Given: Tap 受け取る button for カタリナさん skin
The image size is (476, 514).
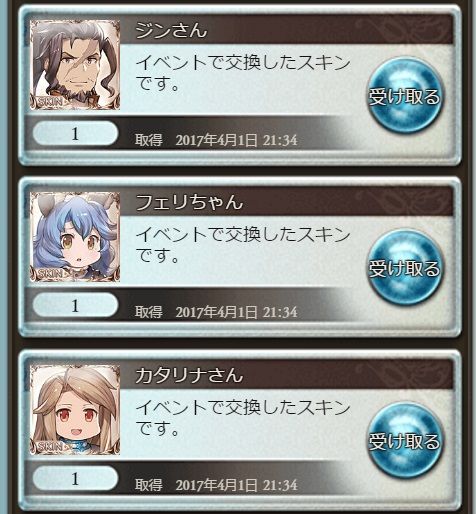Looking at the screenshot, I should [x=405, y=441].
